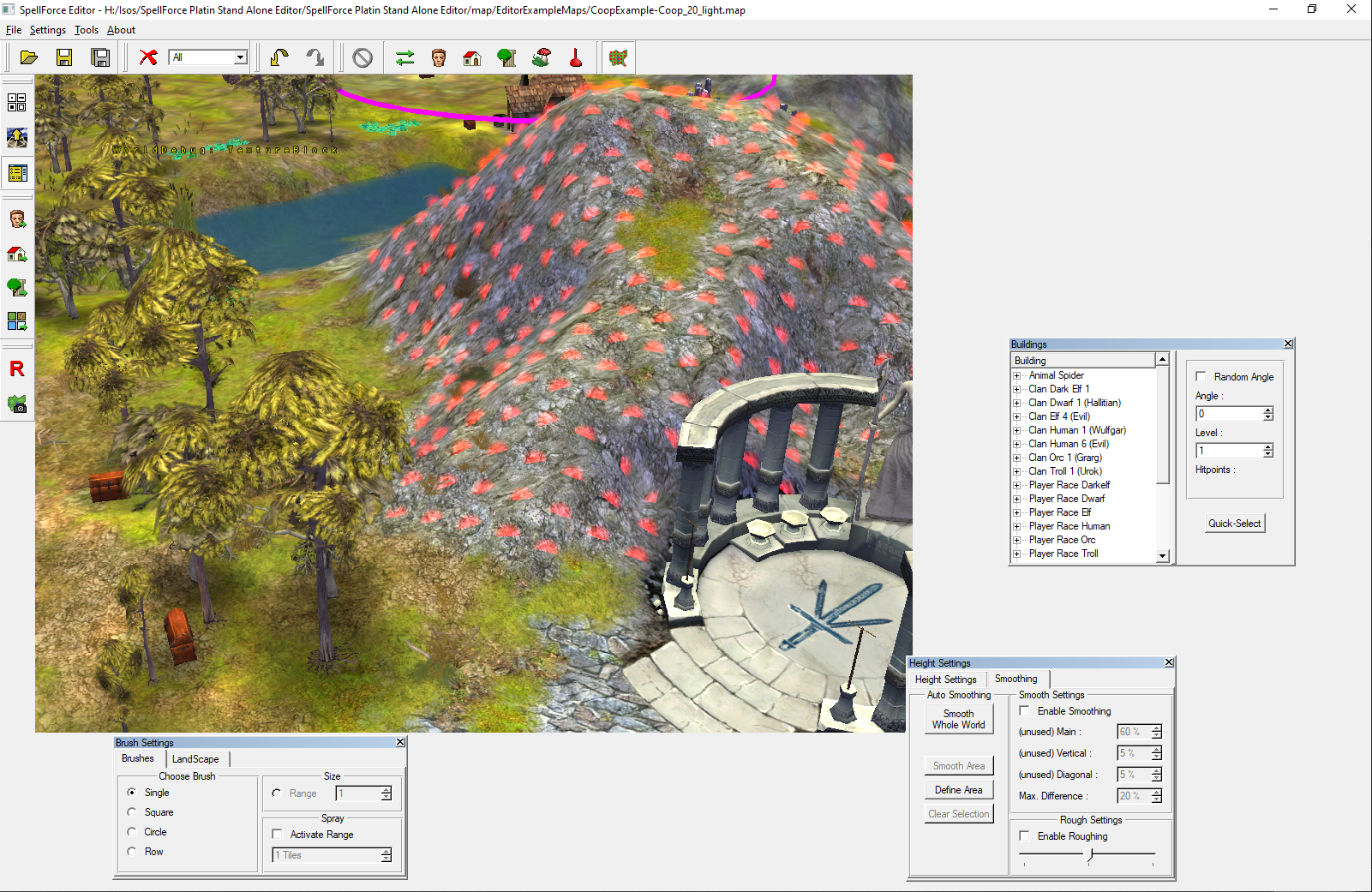Click the grey redo arrow icon

coord(315,57)
